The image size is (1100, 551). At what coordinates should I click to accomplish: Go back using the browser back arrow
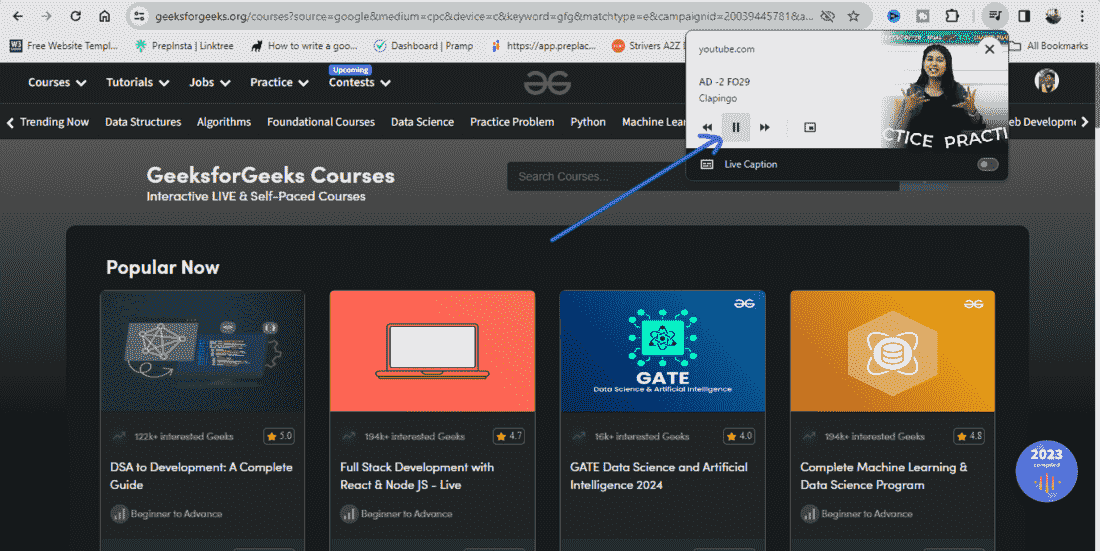point(18,16)
